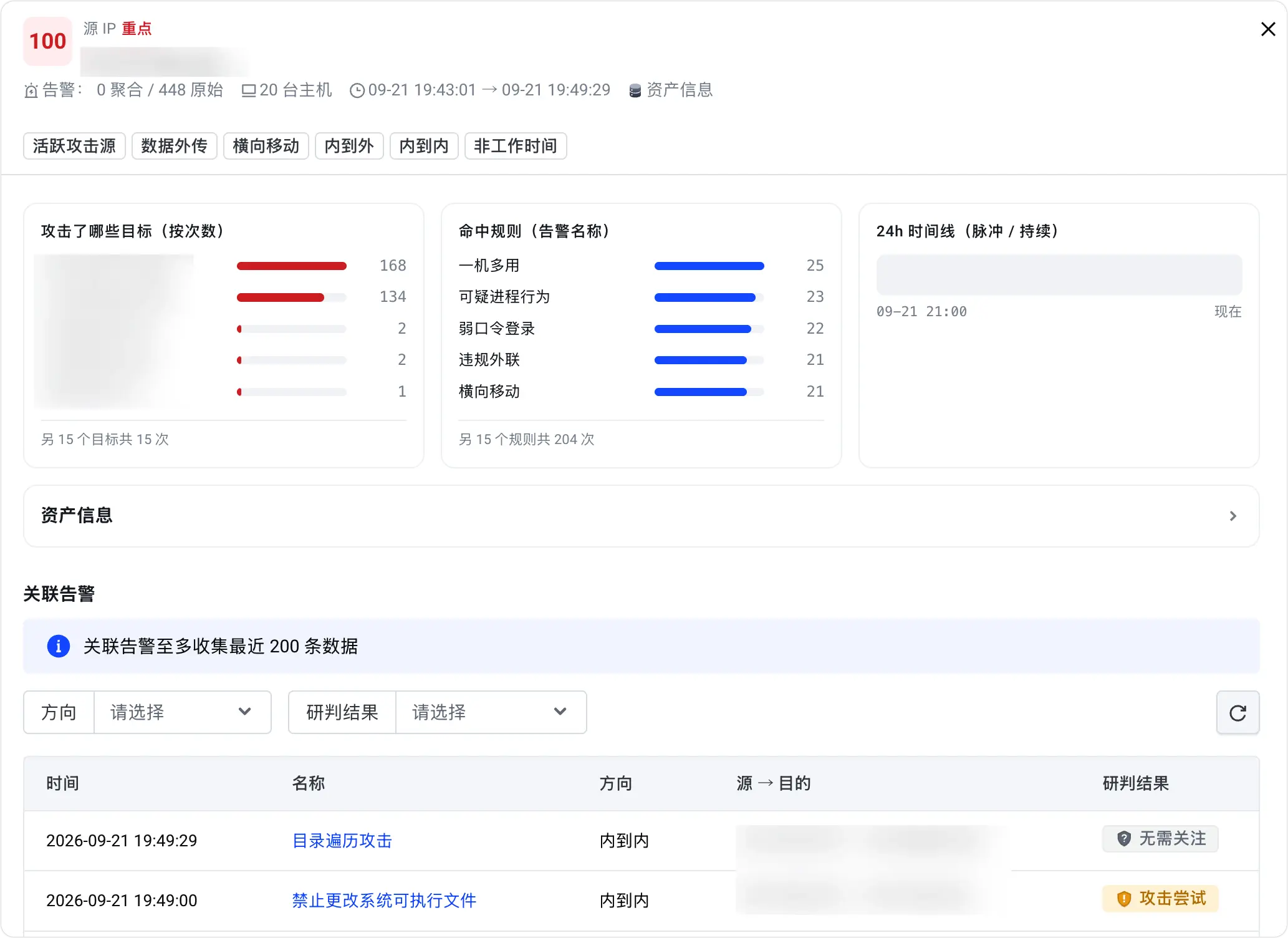The width and height of the screenshot is (1288, 938).
Task: Click 横向移动 in the rules list
Action: click(489, 392)
